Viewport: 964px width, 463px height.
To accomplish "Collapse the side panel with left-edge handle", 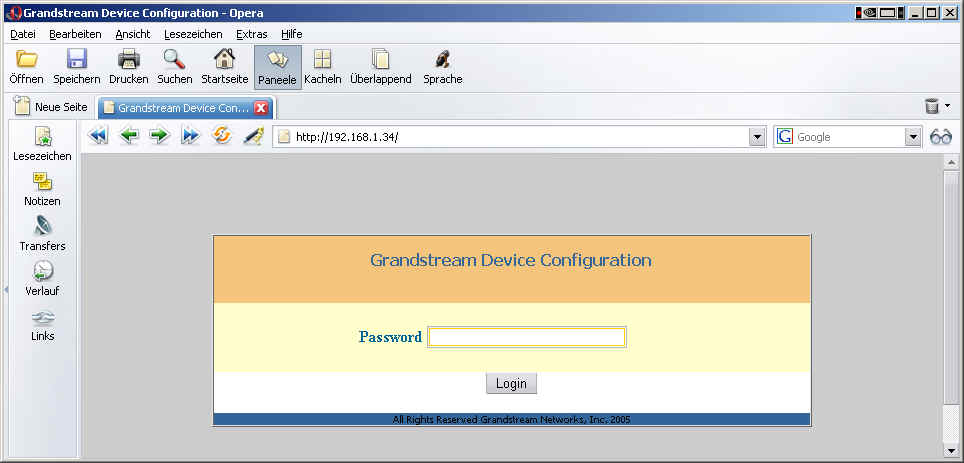I will pos(6,289).
